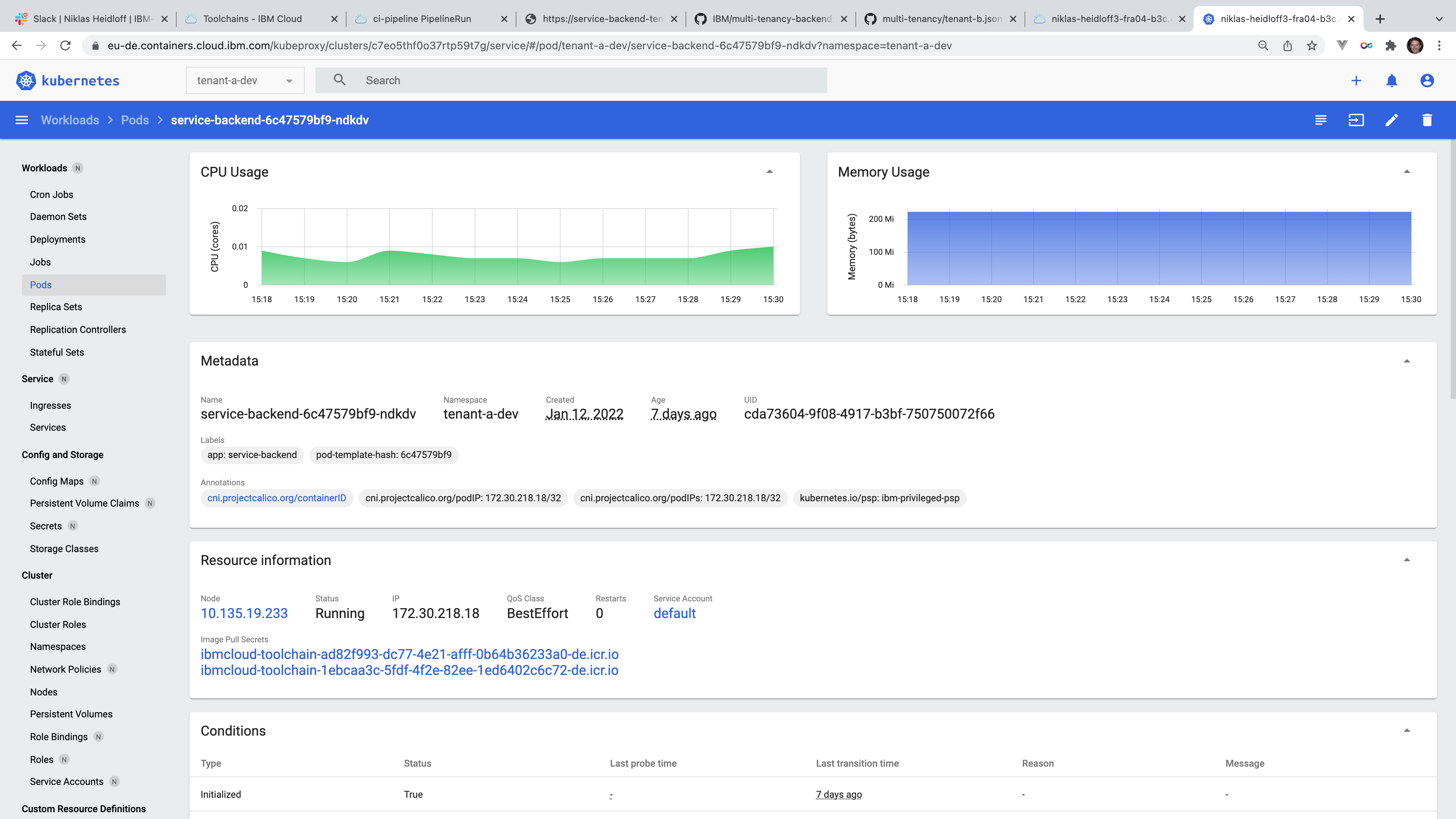The image size is (1456, 819).
Task: Click exec into pod icon
Action: point(1356,120)
